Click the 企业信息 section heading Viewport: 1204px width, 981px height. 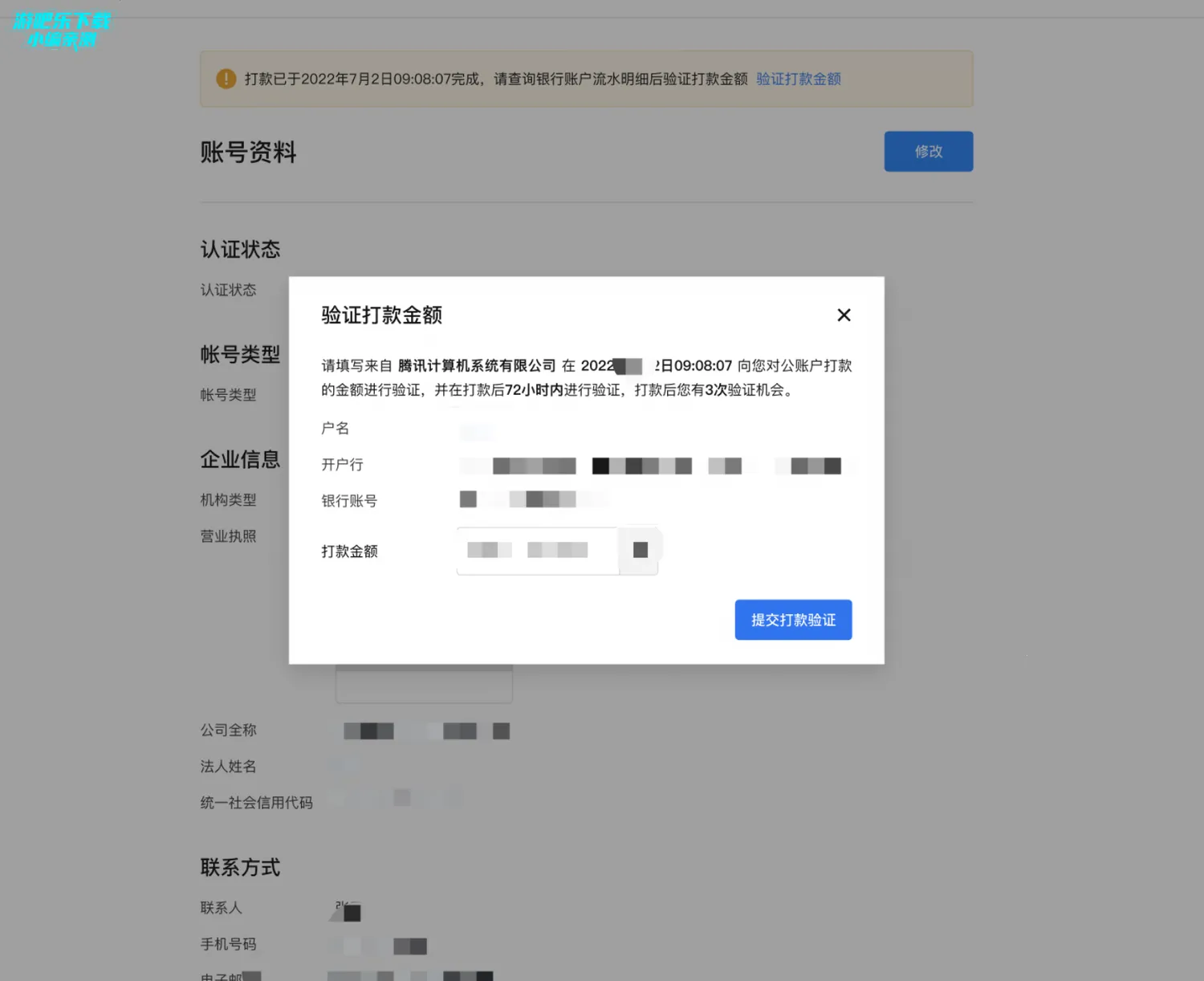[241, 459]
